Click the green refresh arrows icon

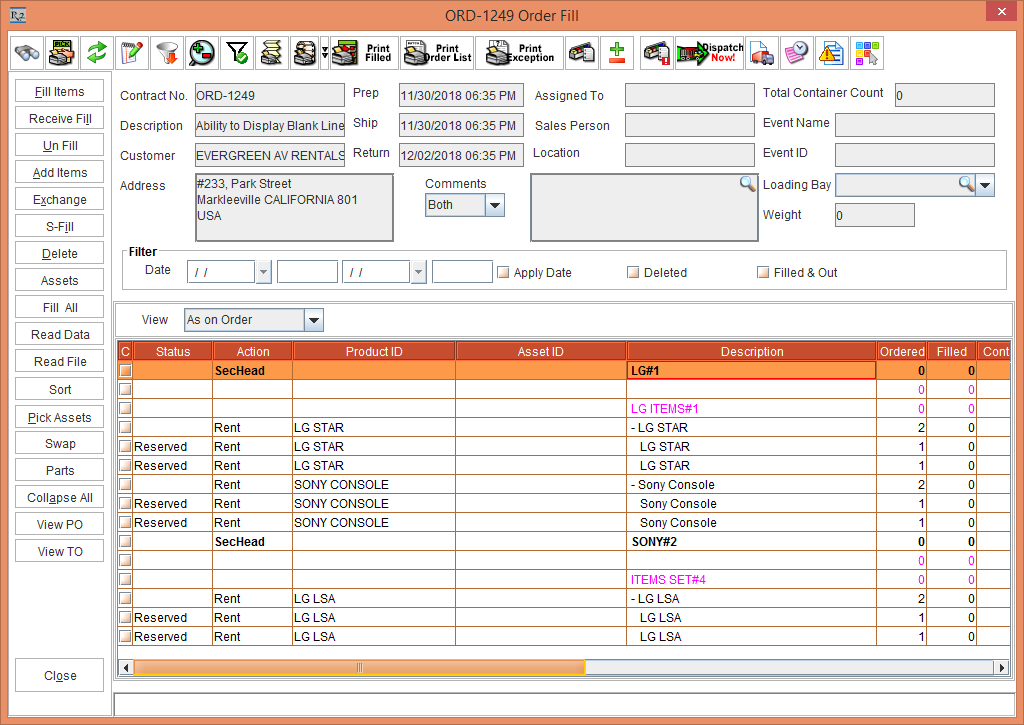pyautogui.click(x=97, y=53)
